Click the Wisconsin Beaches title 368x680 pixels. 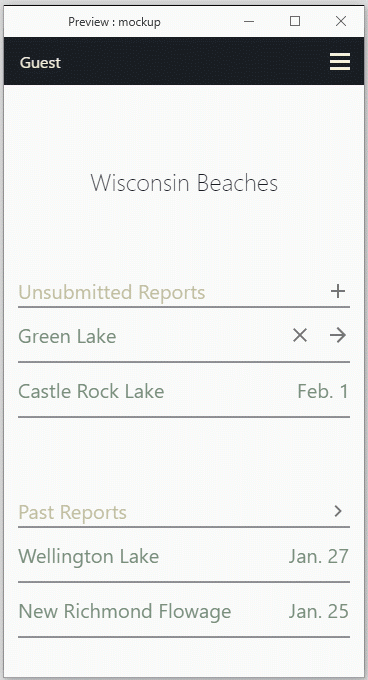[x=184, y=183]
